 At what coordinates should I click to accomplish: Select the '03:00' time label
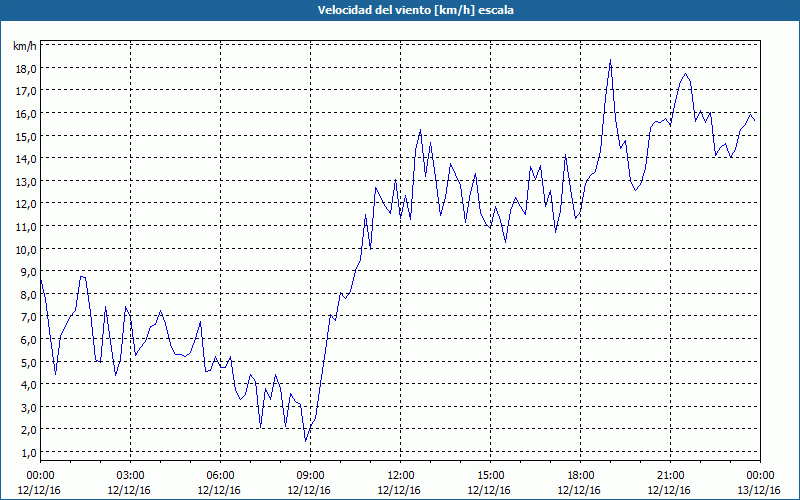pyautogui.click(x=130, y=475)
